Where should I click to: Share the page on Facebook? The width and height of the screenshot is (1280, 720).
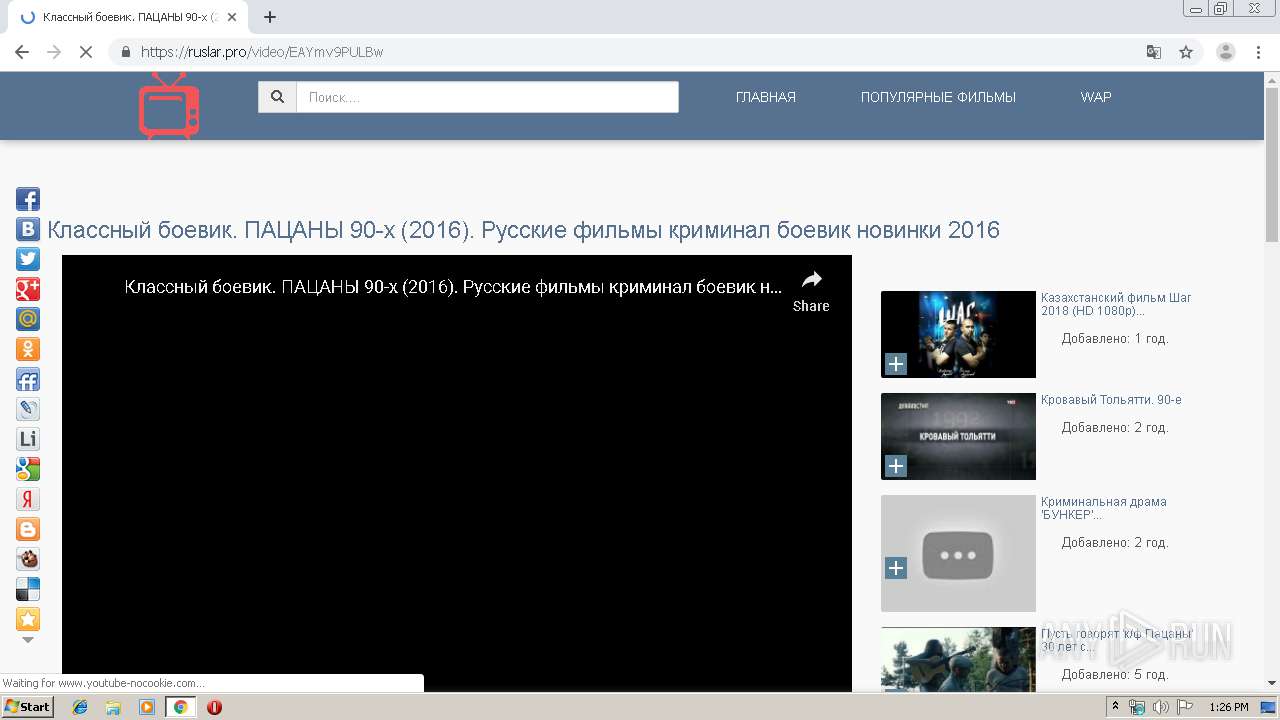click(28, 199)
